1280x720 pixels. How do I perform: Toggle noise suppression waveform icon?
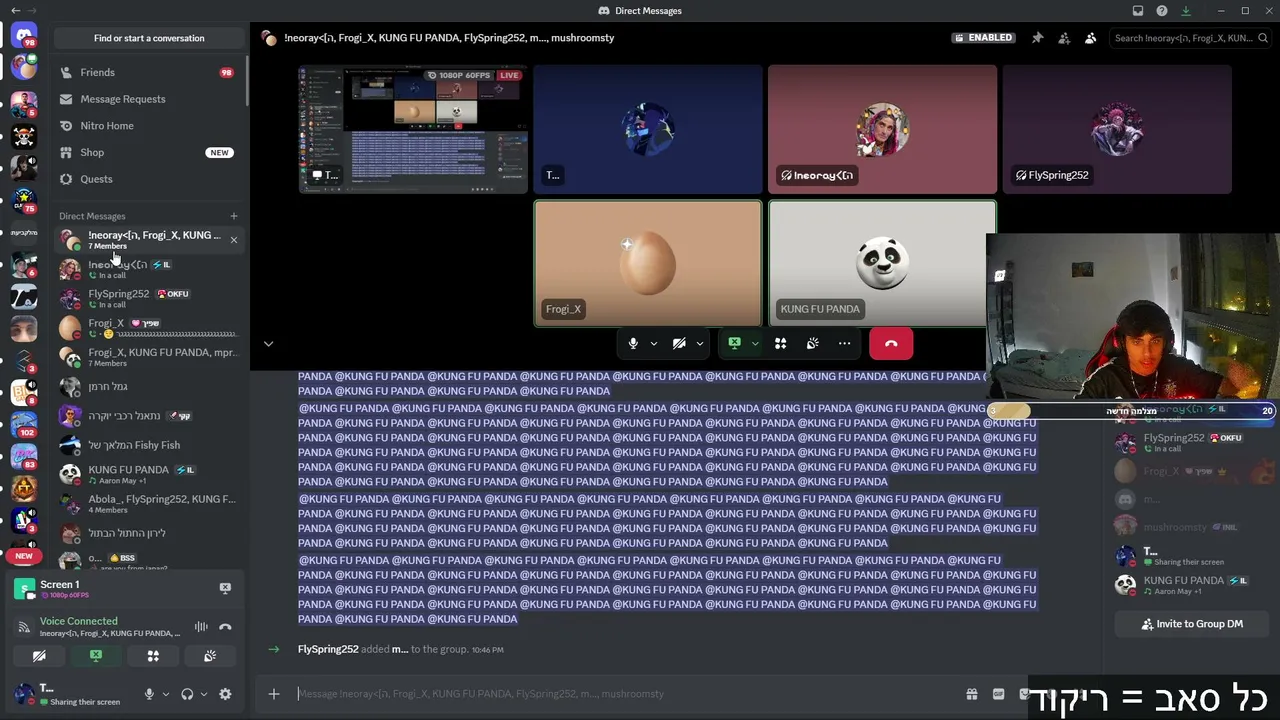(x=201, y=627)
